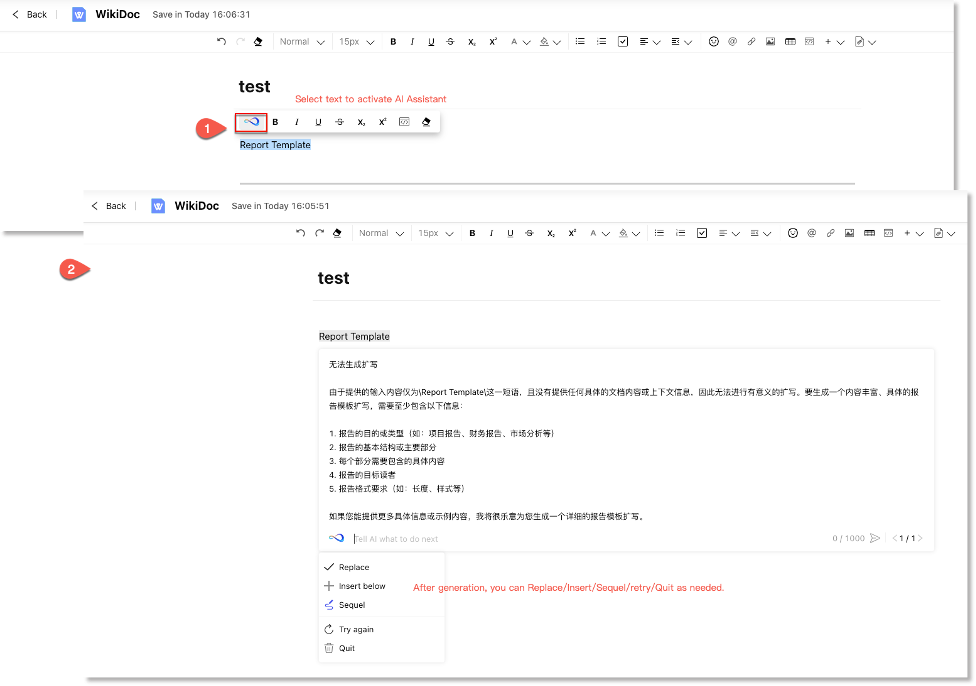Click undo in the front window toolbar
976x686 pixels.
click(x=301, y=233)
